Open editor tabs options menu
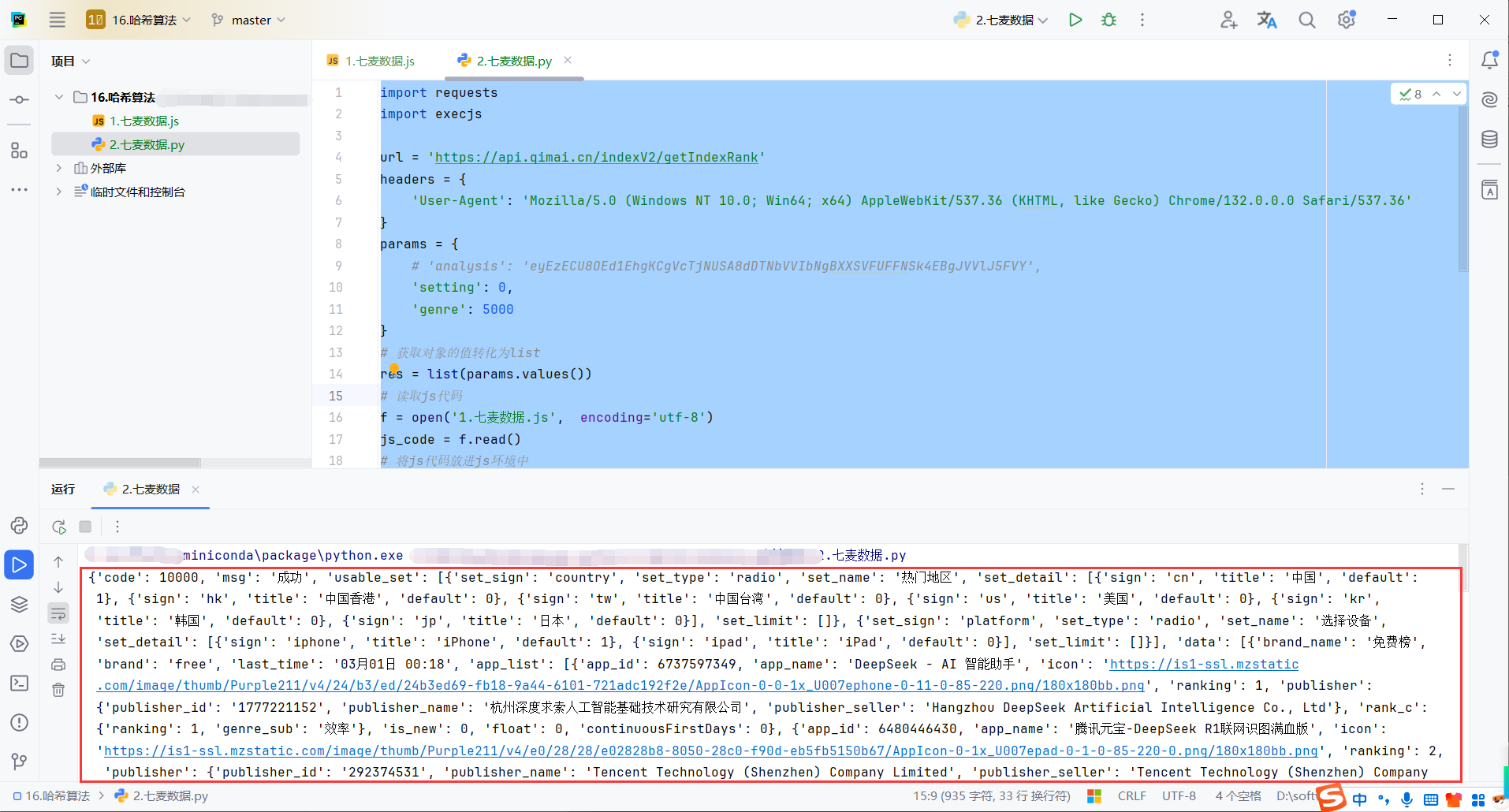This screenshot has width=1509, height=812. click(x=1449, y=60)
